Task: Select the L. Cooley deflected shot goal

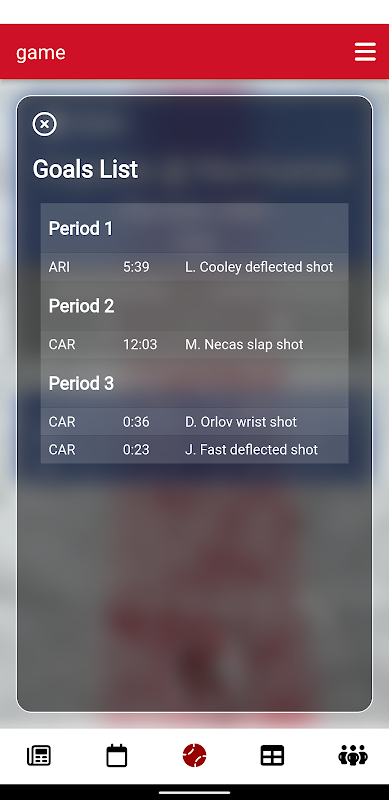Action: click(x=194, y=267)
